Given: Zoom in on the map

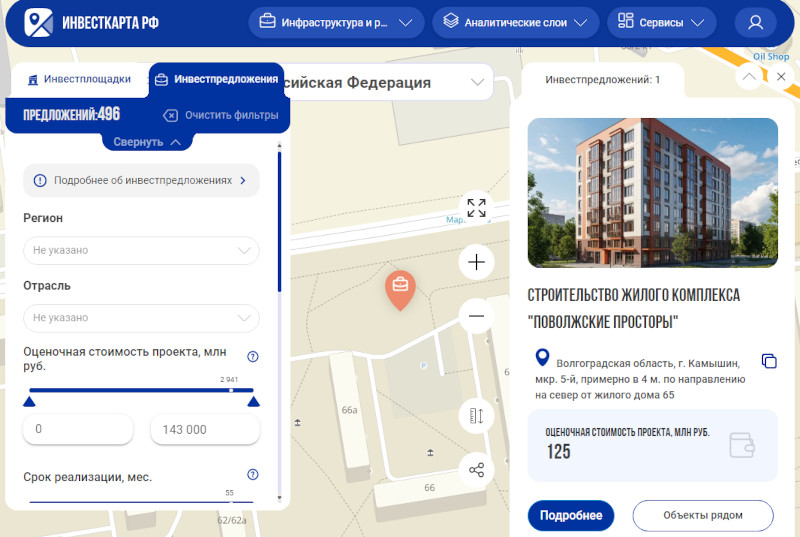Looking at the screenshot, I should (476, 262).
